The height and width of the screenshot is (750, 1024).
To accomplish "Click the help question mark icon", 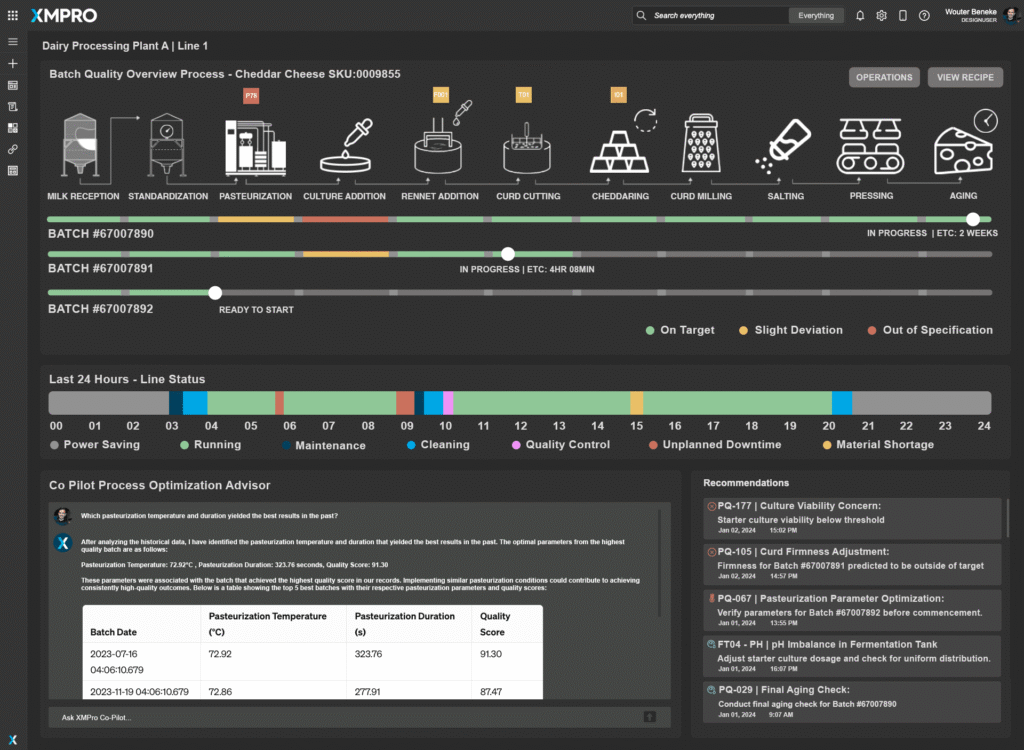I will 924,16.
